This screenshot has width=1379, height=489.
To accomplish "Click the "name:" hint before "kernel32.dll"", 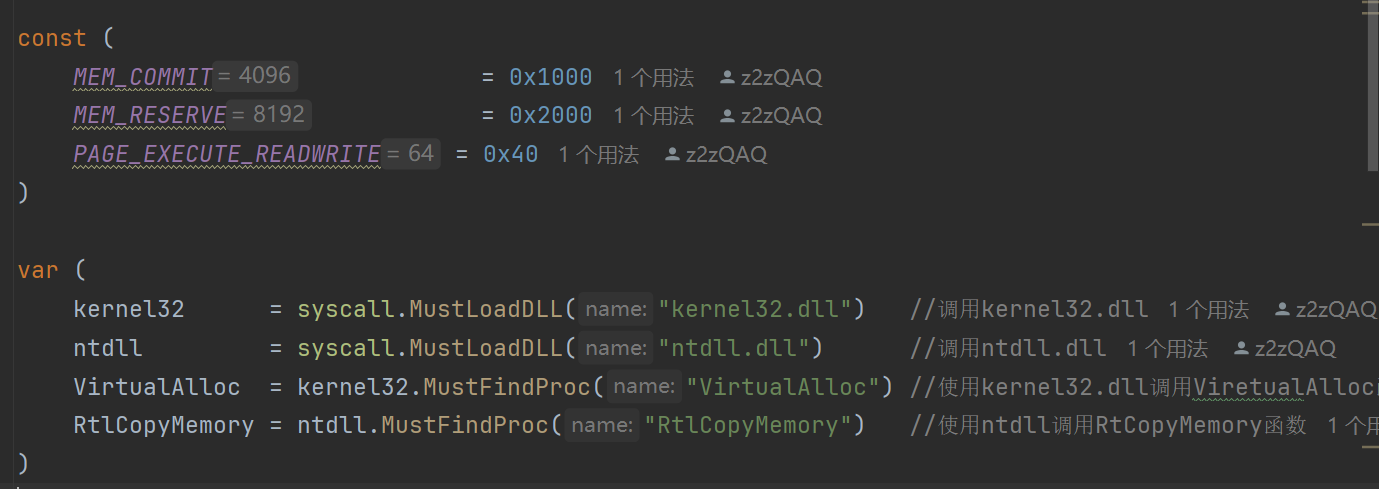I will [617, 309].
